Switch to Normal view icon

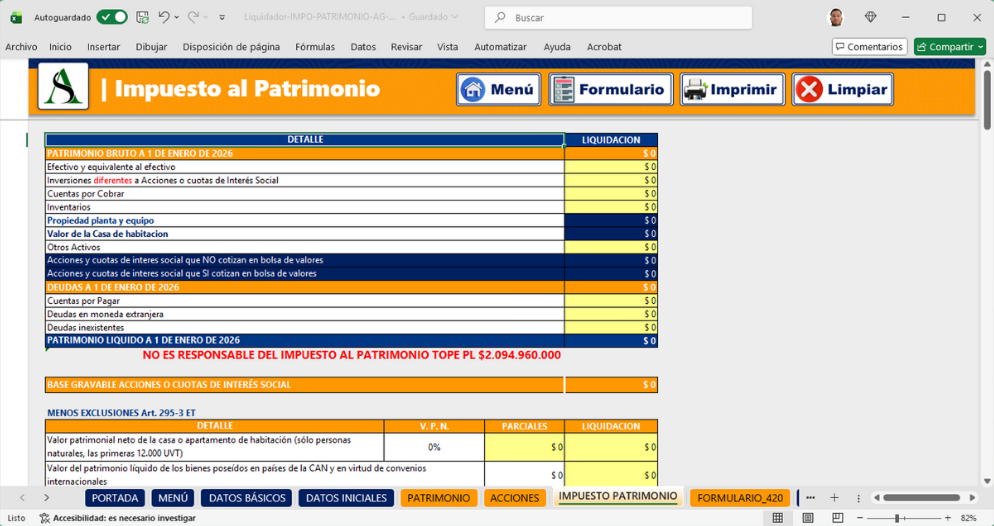click(x=778, y=518)
